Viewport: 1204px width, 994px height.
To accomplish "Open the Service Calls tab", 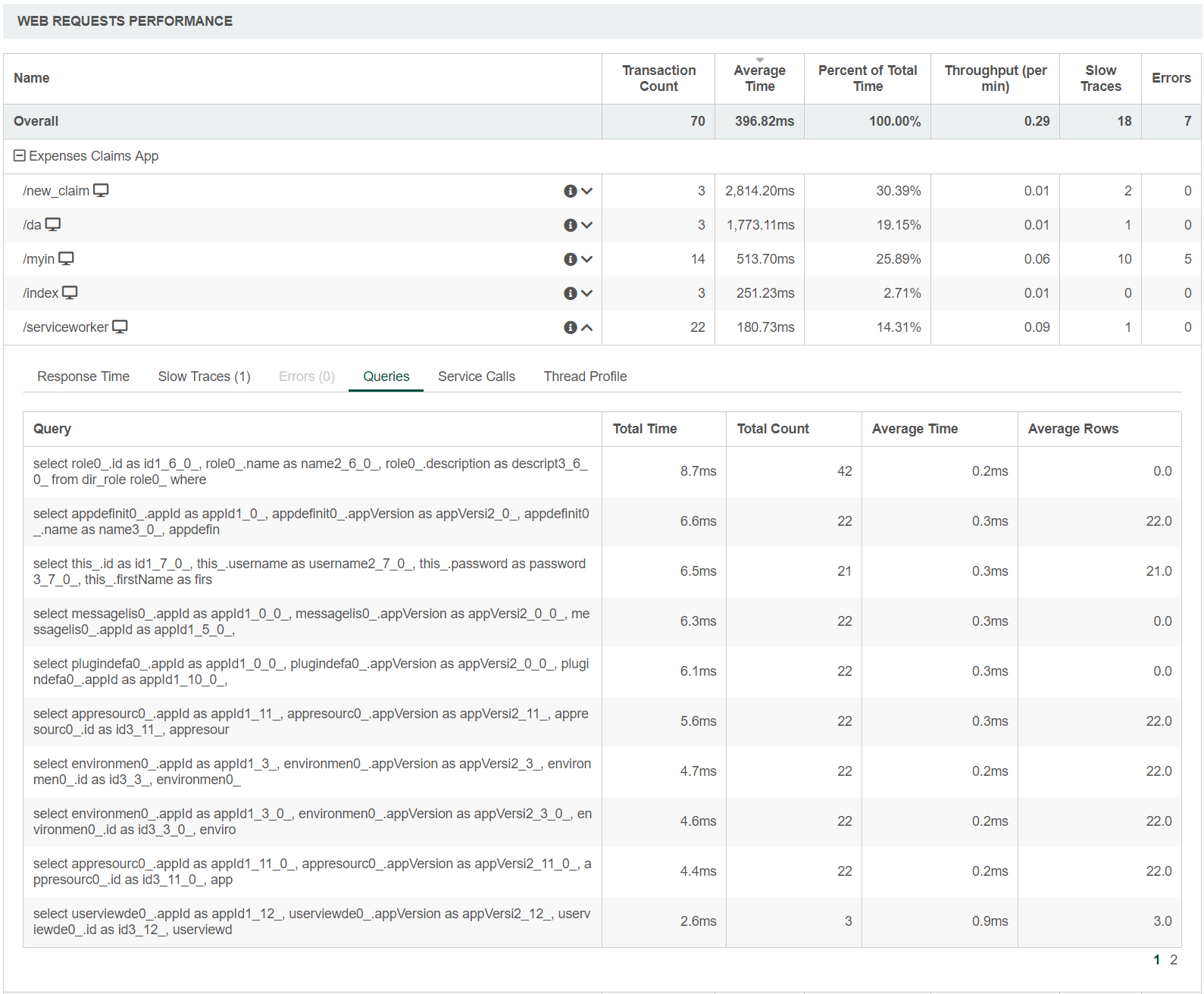I will (x=476, y=377).
